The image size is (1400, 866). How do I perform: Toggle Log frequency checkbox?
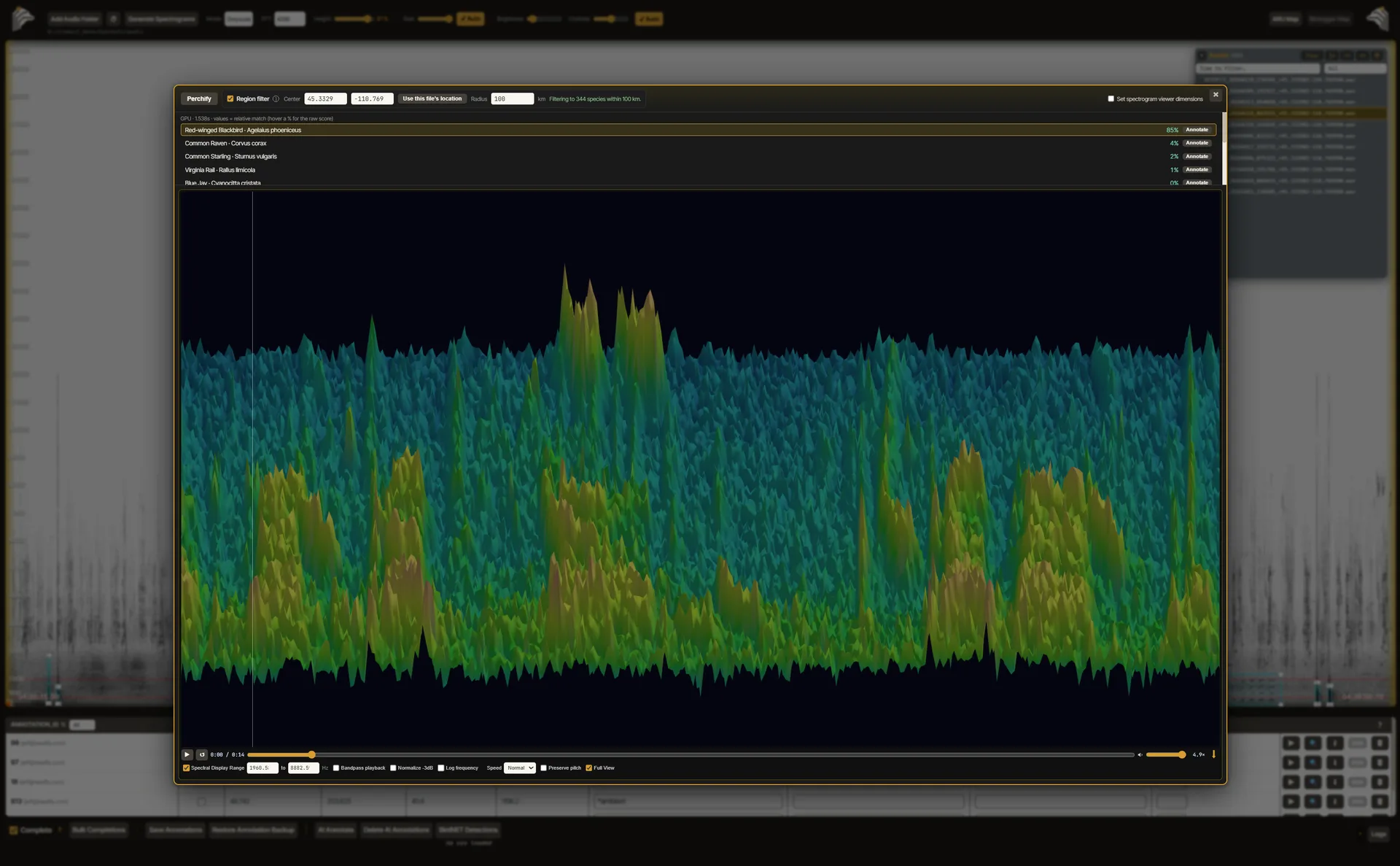coord(441,768)
